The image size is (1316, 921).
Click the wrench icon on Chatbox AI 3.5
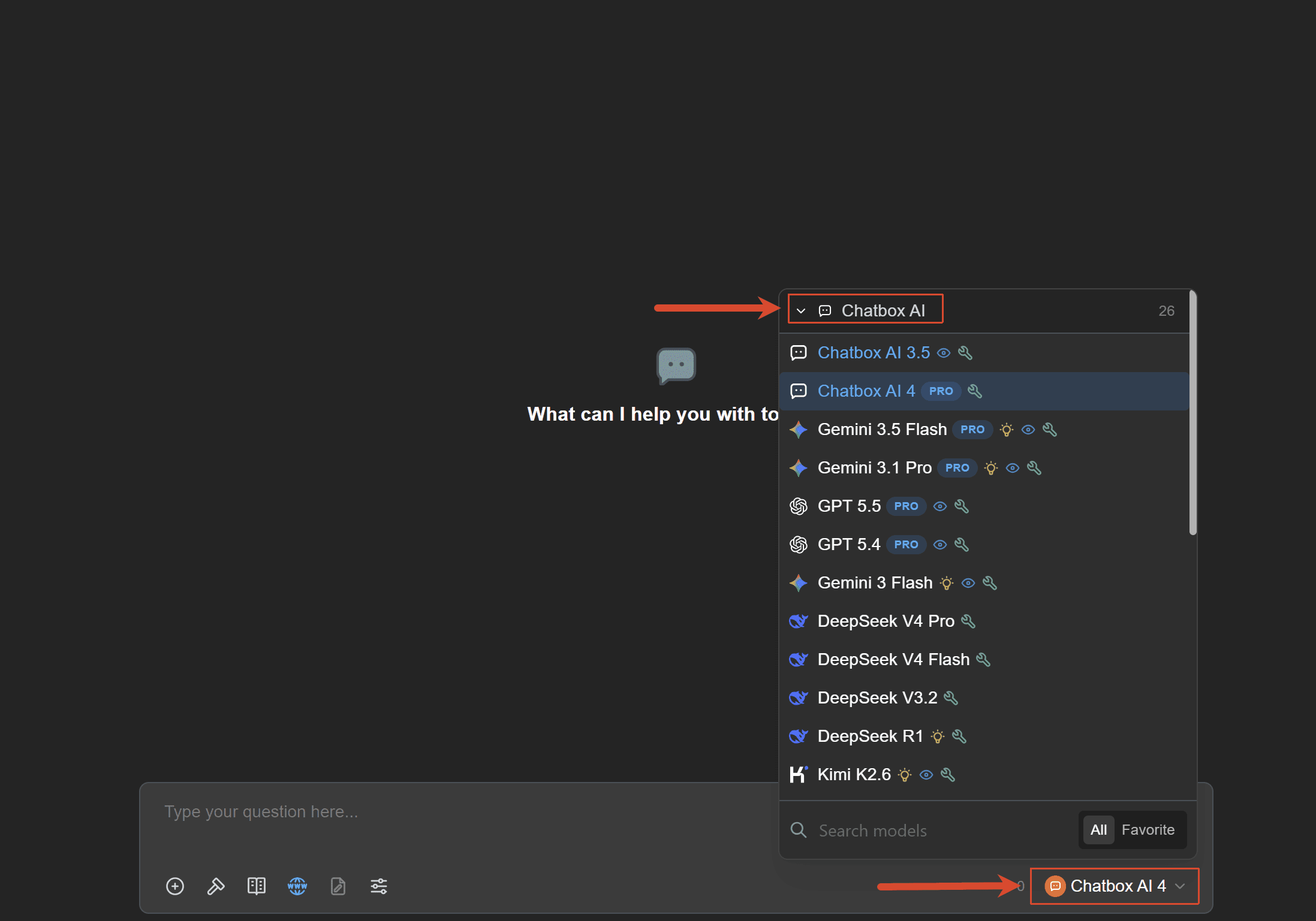click(x=965, y=353)
